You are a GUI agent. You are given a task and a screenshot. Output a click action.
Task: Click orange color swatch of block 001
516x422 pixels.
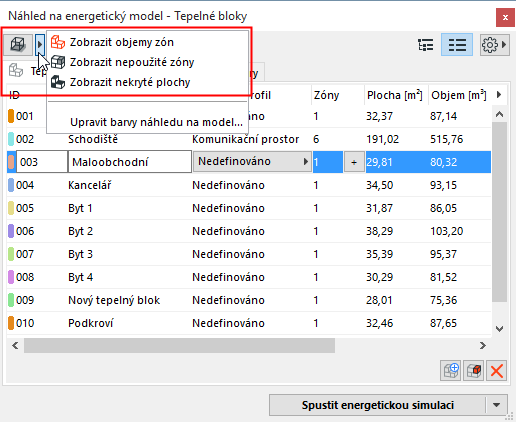[11, 116]
